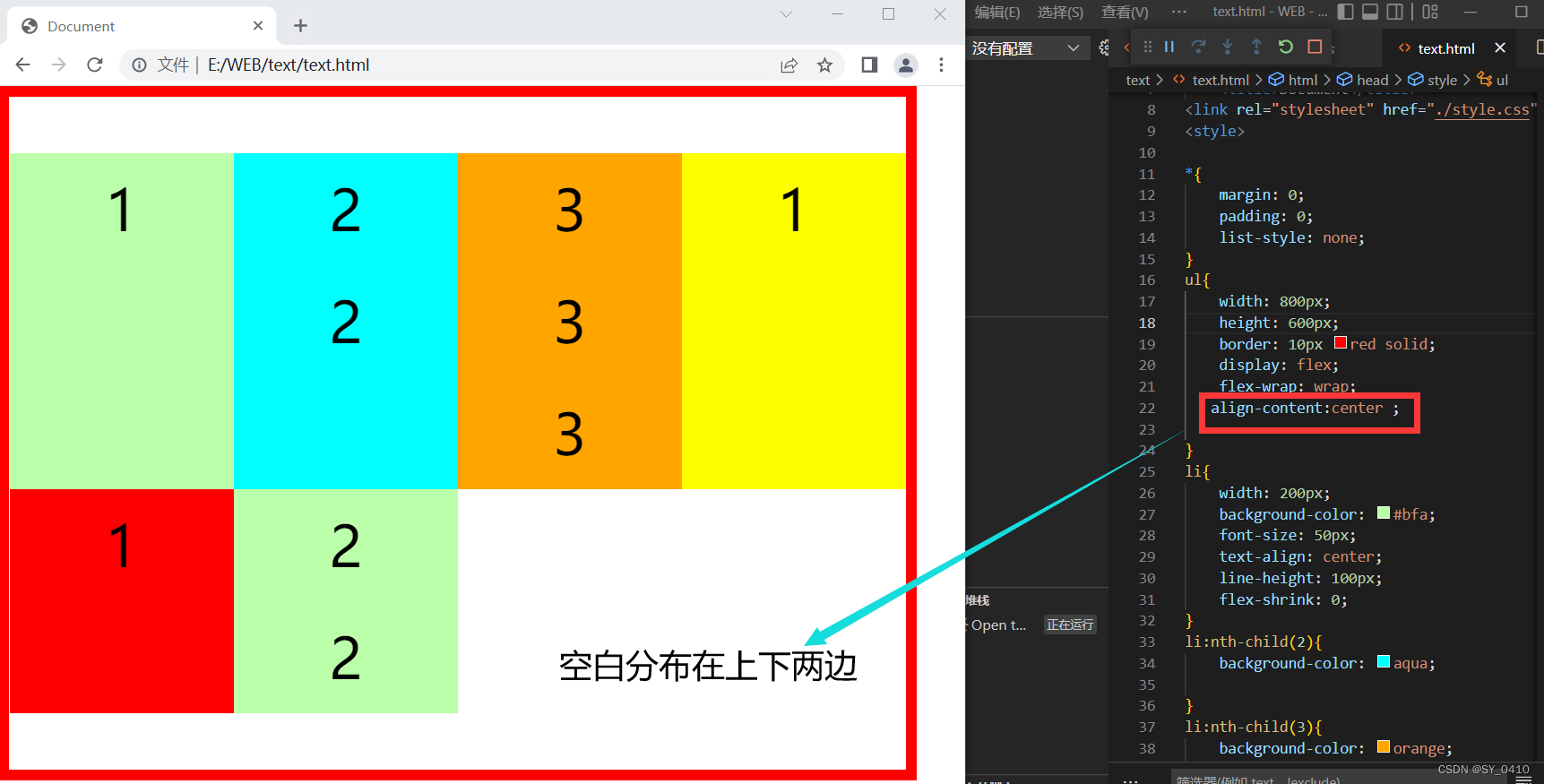Viewport: 1544px width, 784px height.
Task: Close the Document browser tab
Action: [x=258, y=26]
